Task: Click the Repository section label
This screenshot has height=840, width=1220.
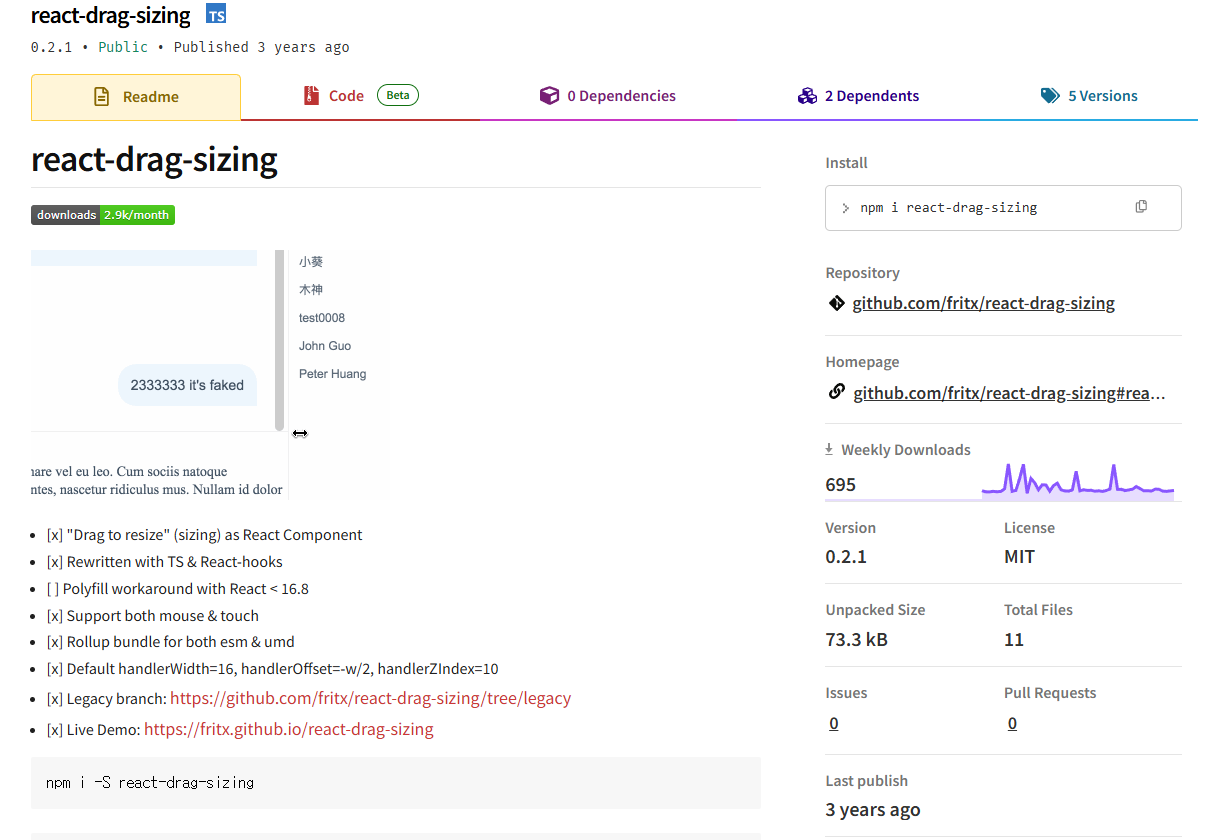Action: [x=862, y=273]
